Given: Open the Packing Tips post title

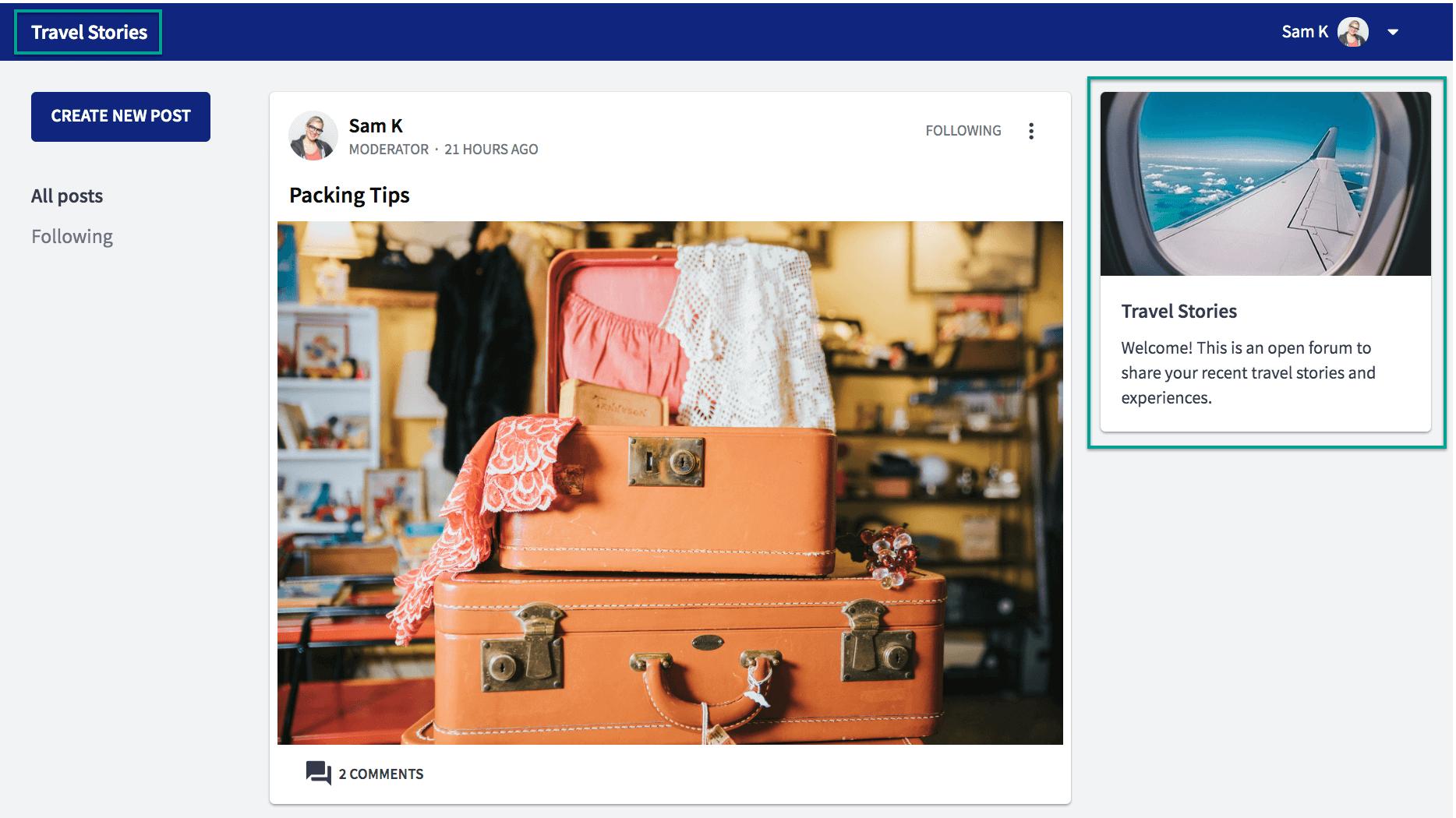Looking at the screenshot, I should pos(349,195).
